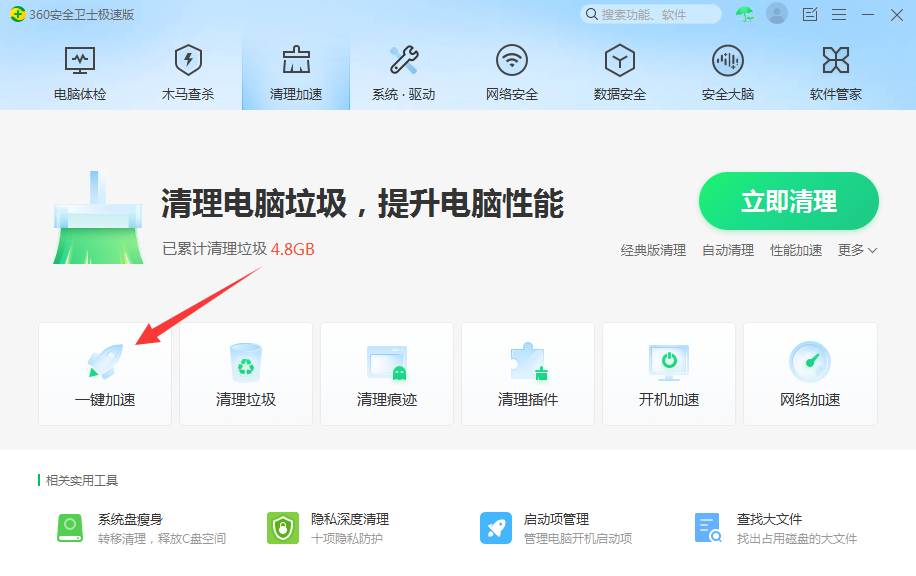Open the 木马查杀 shield icon

pos(188,60)
